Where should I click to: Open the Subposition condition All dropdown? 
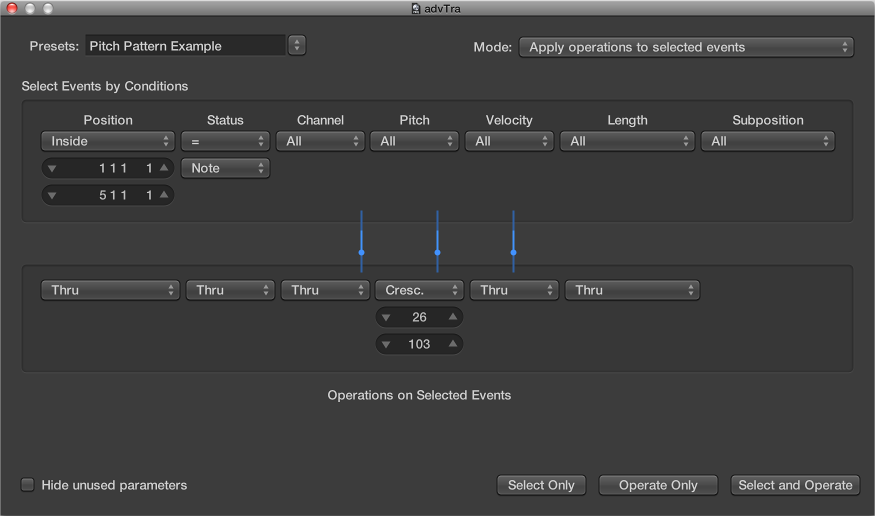point(768,141)
